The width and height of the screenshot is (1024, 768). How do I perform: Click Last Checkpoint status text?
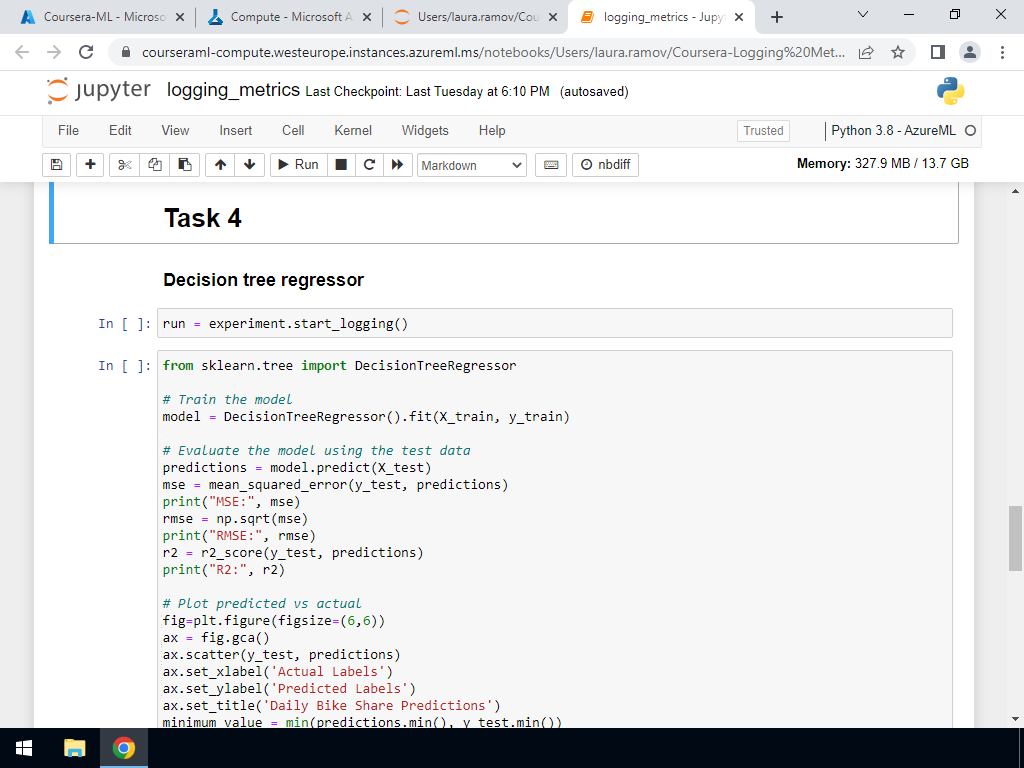point(427,91)
